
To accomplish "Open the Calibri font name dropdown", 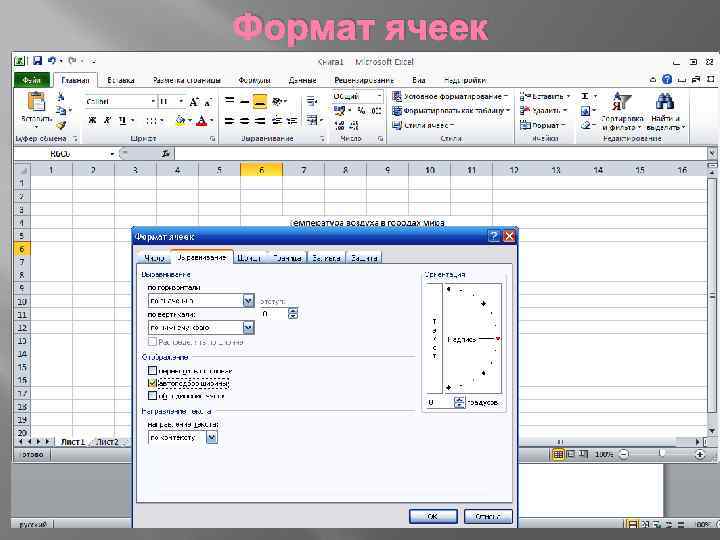I will pos(153,101).
